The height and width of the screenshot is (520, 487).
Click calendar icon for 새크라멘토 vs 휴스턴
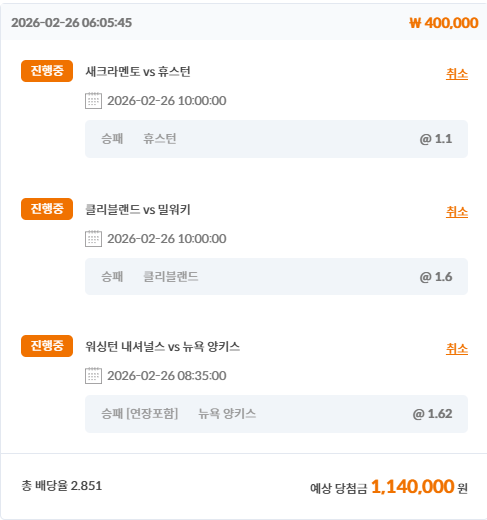tap(93, 101)
